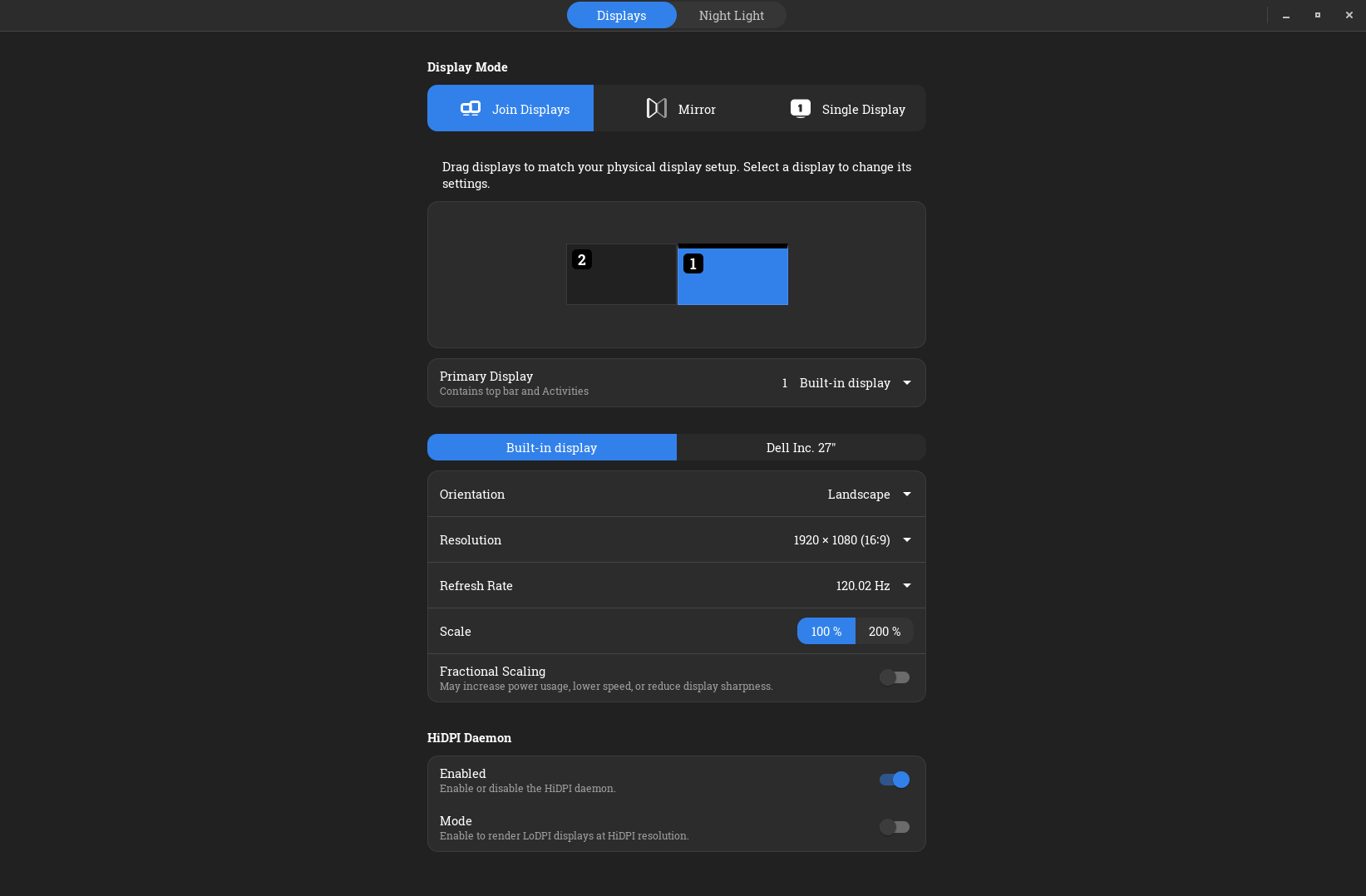
Task: Select display 1 in the arrangement view
Action: 732,275
